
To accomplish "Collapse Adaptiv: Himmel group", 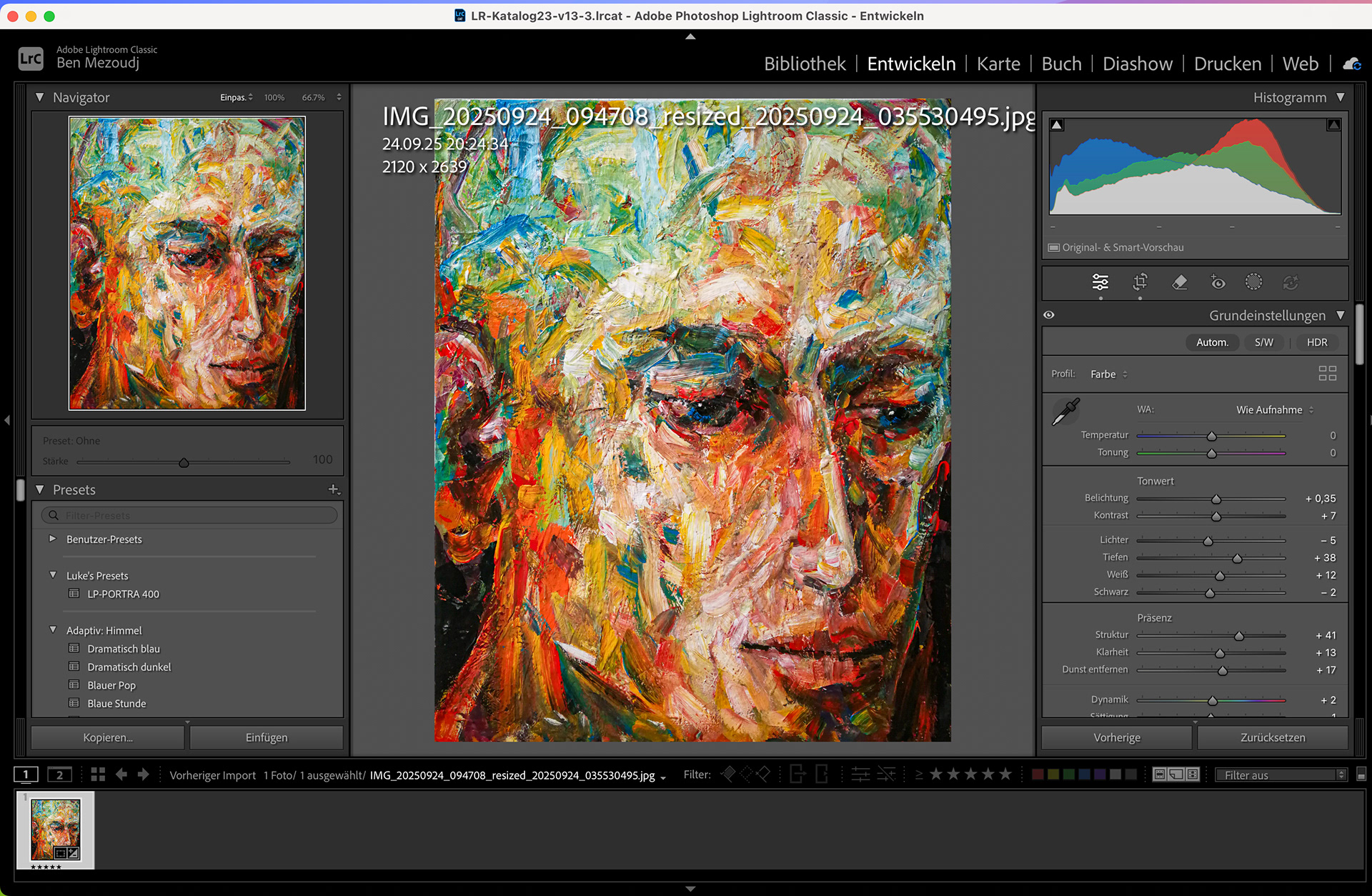I will (x=52, y=630).
